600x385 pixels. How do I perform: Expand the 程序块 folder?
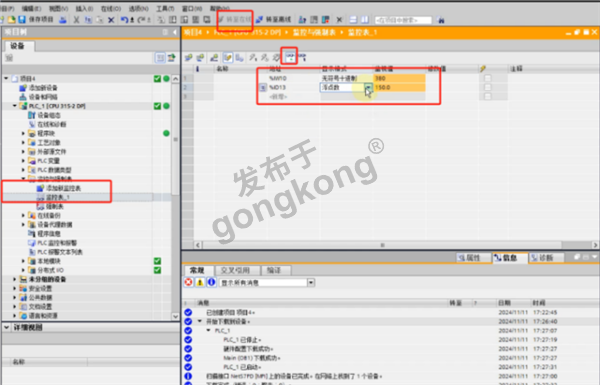(23, 134)
